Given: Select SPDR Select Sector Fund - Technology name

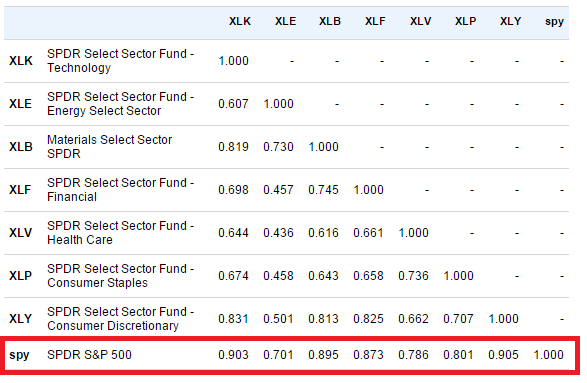Looking at the screenshot, I should click(121, 61).
